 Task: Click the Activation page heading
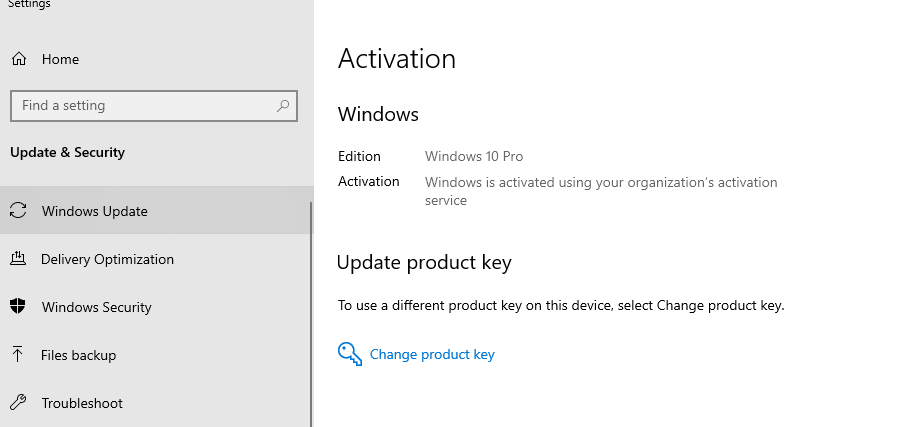(x=397, y=59)
